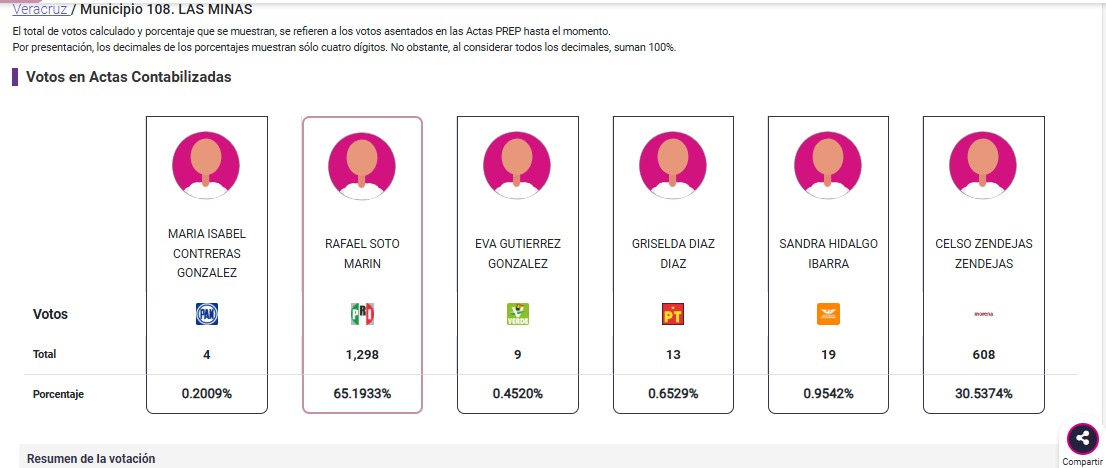Screen dimensions: 1106x468
Task: Select Griselda Diaz Diaz candidate name
Action: coord(673,254)
